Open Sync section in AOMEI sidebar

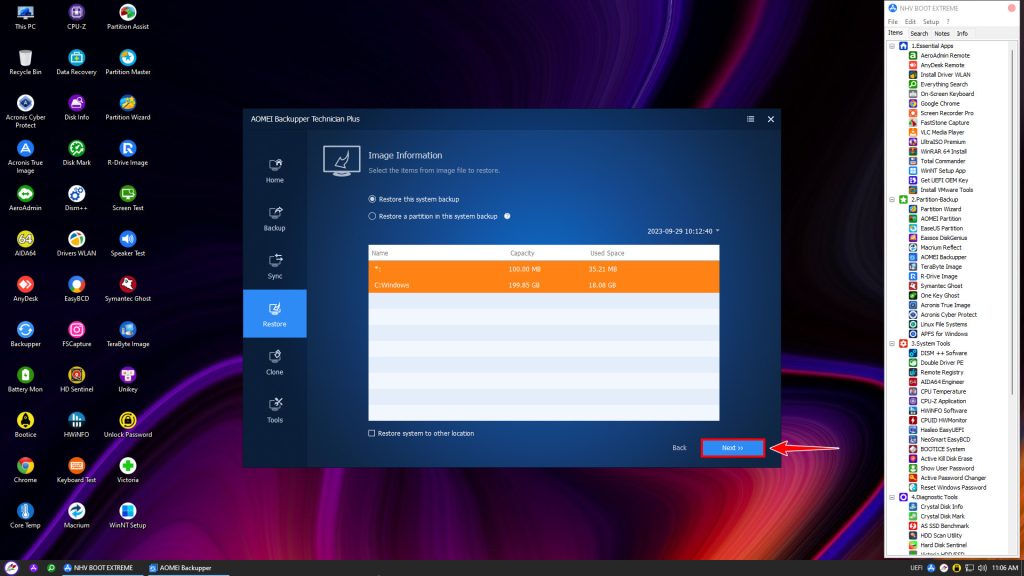click(x=274, y=266)
